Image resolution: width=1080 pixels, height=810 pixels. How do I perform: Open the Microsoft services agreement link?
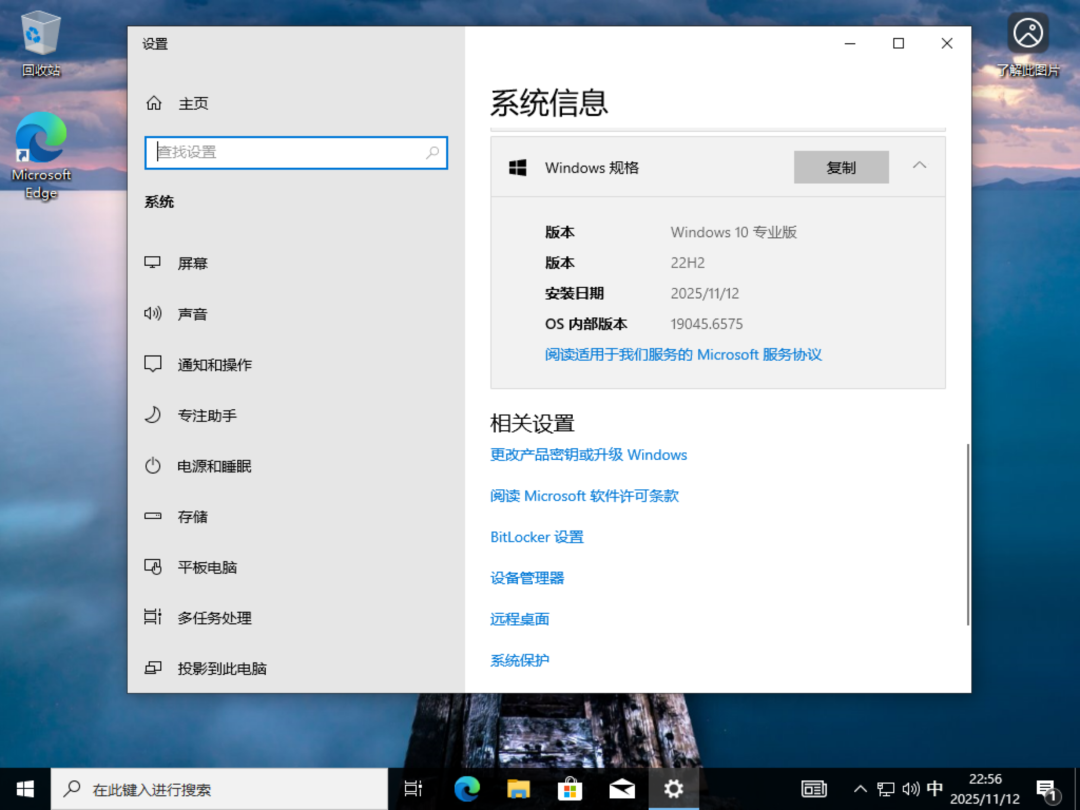tap(683, 354)
